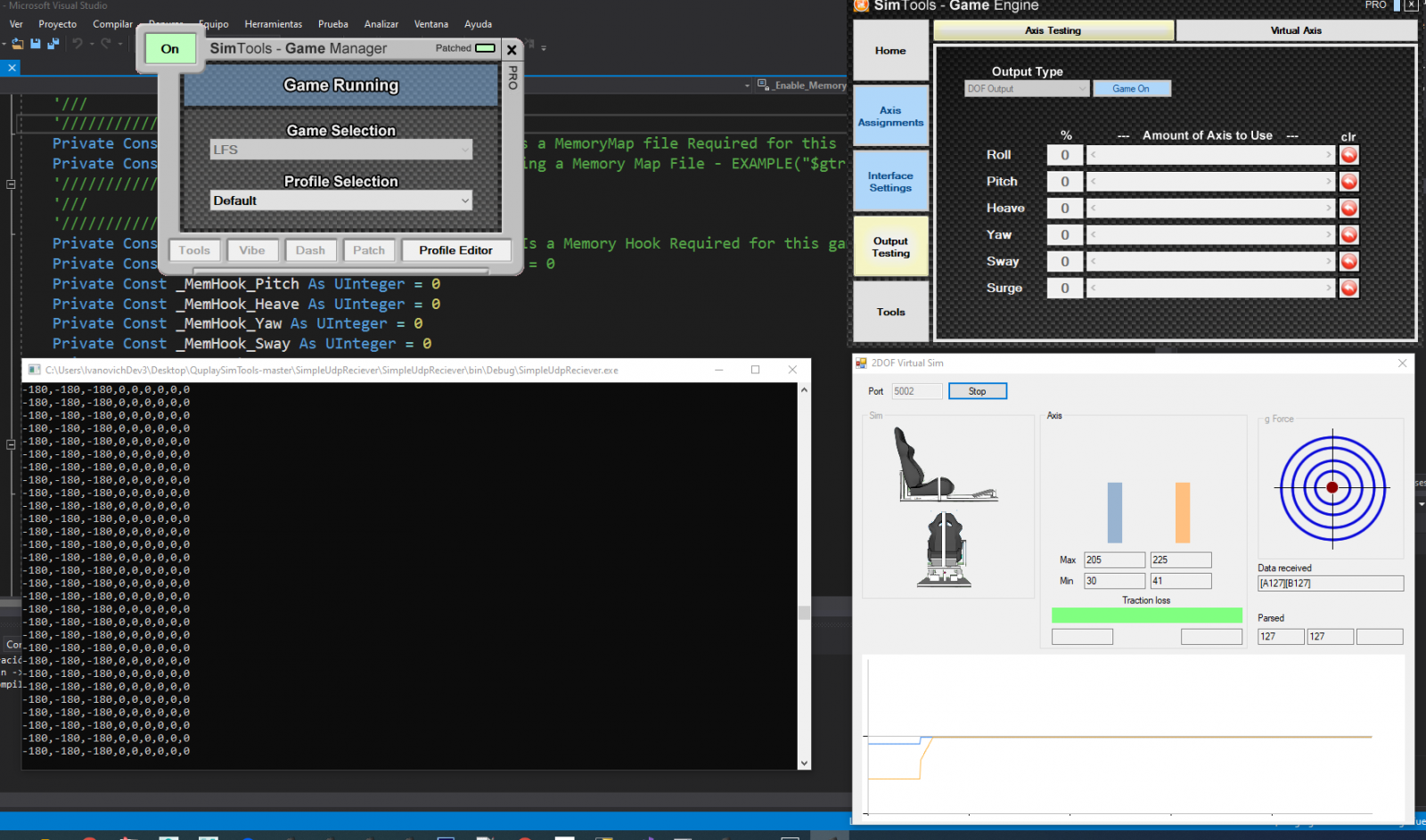1426x840 pixels.
Task: Toggle the Game On button
Action: [1131, 89]
